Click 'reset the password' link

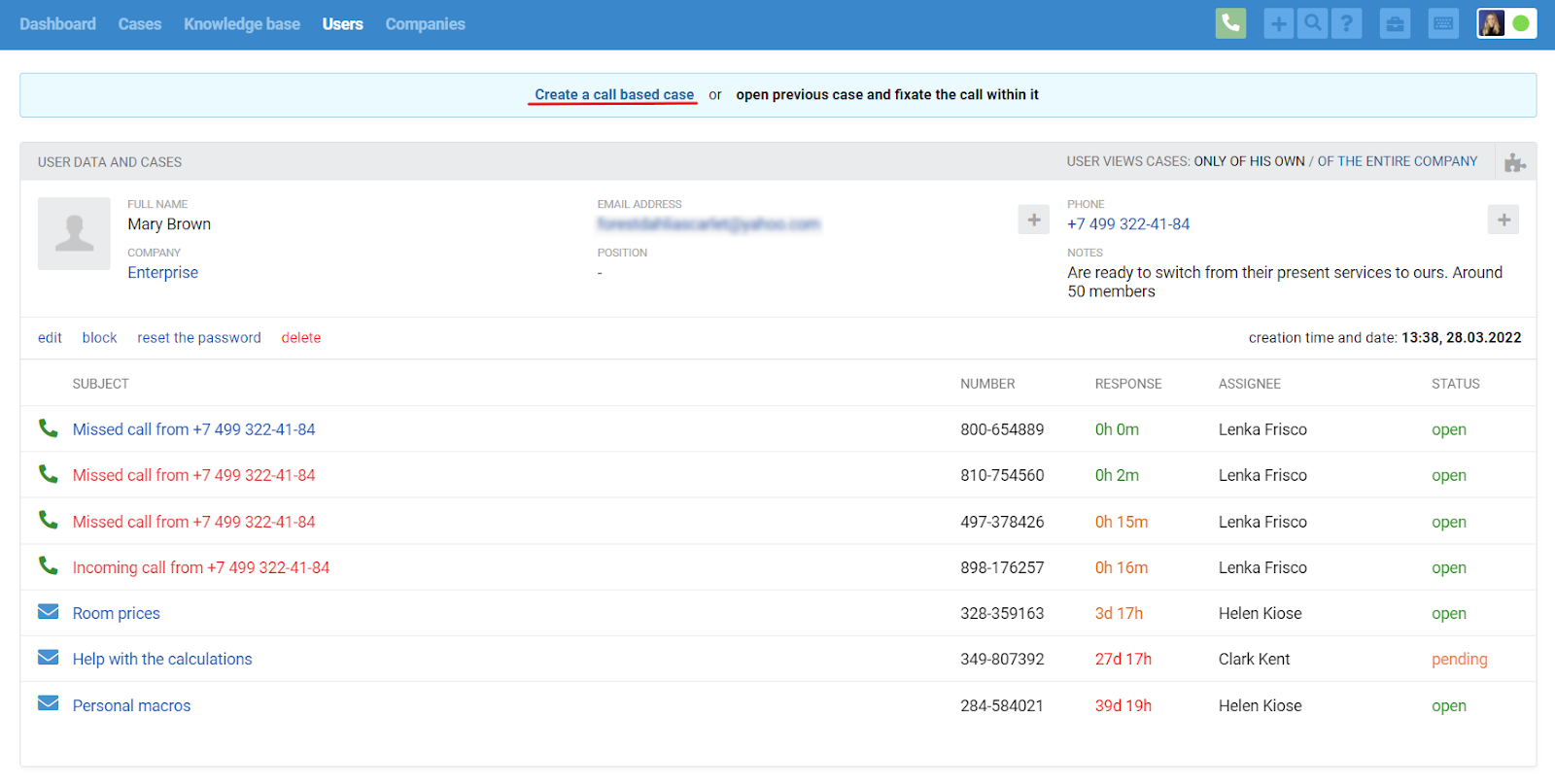pyautogui.click(x=199, y=338)
